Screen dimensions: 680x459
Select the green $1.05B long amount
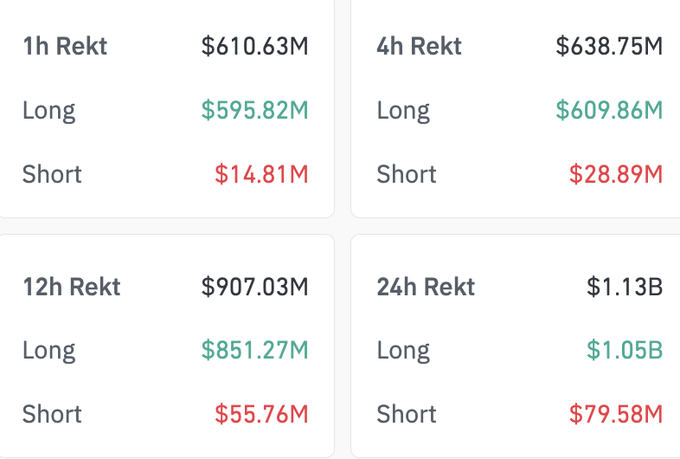(x=625, y=350)
